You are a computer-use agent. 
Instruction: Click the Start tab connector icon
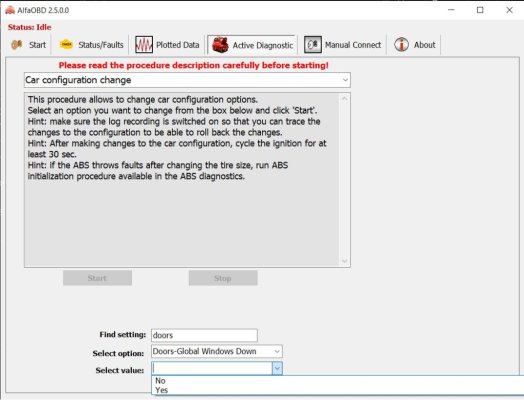pyautogui.click(x=17, y=44)
